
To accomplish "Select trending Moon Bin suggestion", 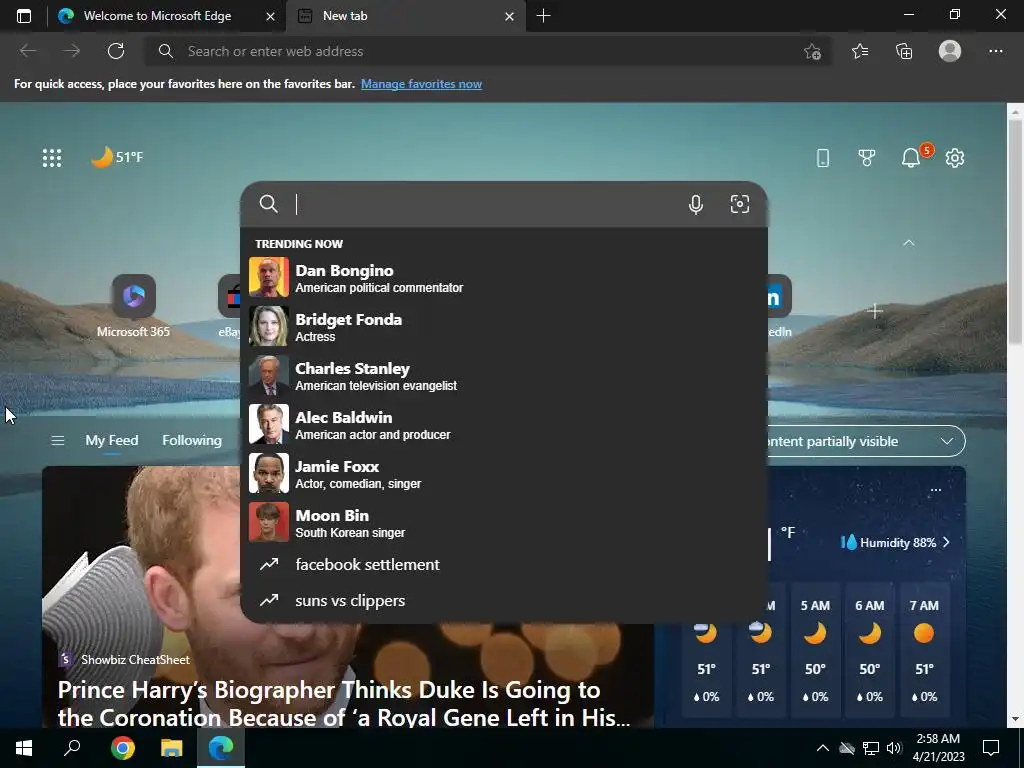I will pos(504,522).
